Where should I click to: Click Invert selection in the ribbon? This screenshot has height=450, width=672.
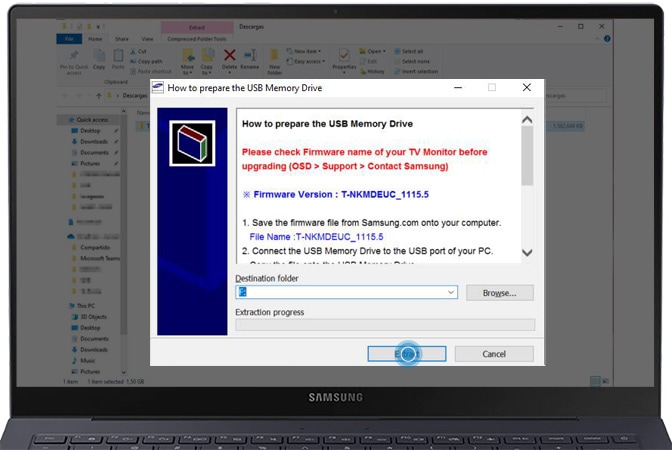pos(416,72)
